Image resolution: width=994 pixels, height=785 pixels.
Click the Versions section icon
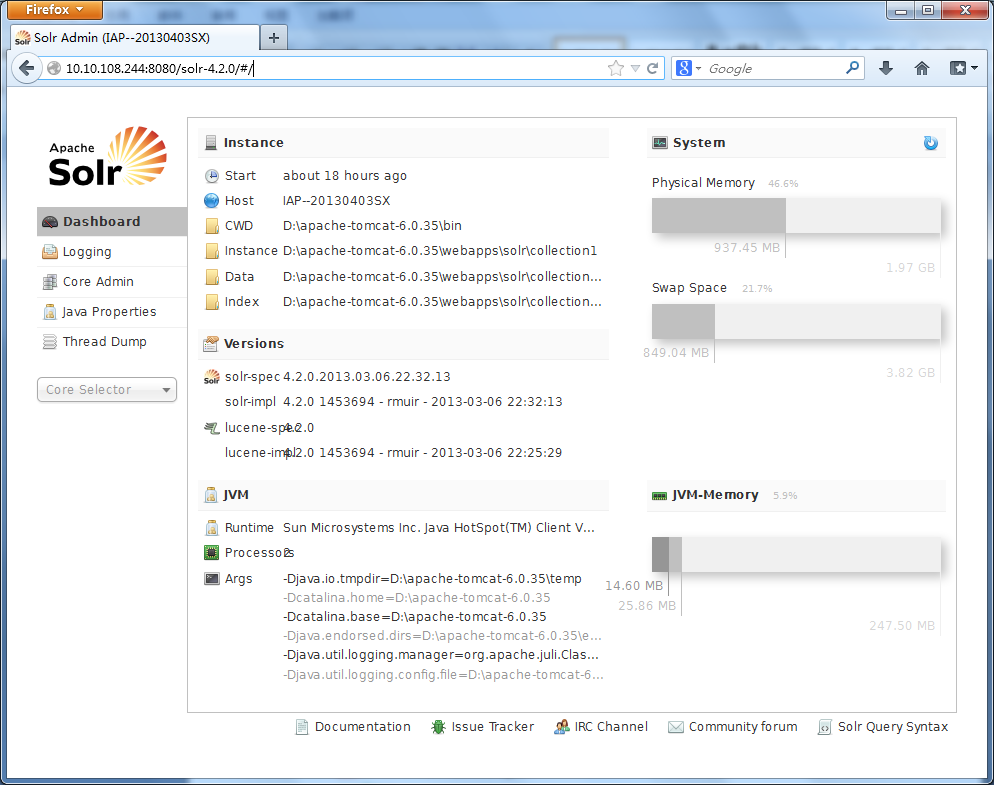point(210,344)
